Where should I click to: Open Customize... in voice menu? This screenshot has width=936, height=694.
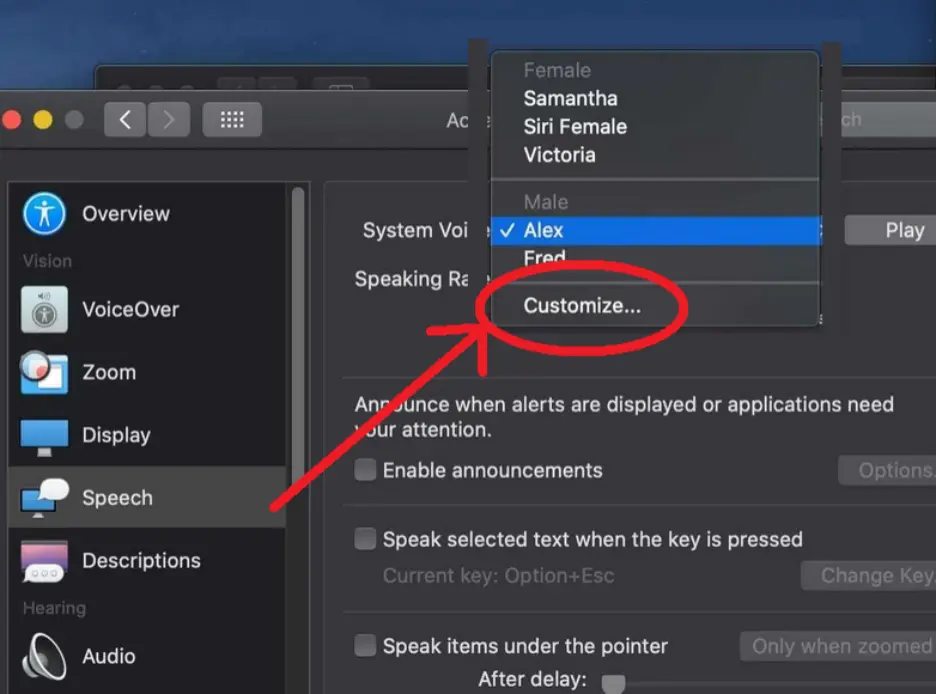pyautogui.click(x=655, y=306)
